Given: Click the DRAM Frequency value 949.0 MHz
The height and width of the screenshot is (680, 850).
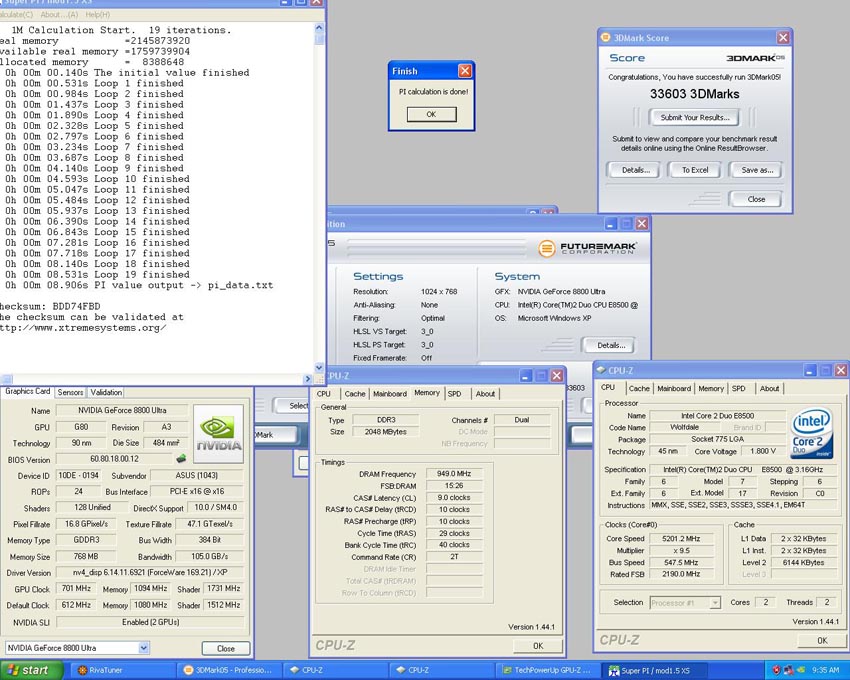Looking at the screenshot, I should pyautogui.click(x=454, y=473).
